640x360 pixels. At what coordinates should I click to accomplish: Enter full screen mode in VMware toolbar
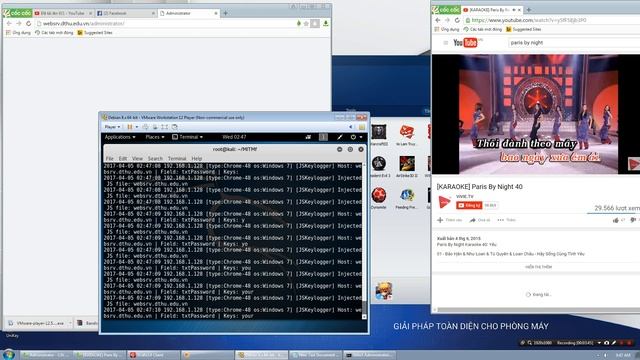164,127
